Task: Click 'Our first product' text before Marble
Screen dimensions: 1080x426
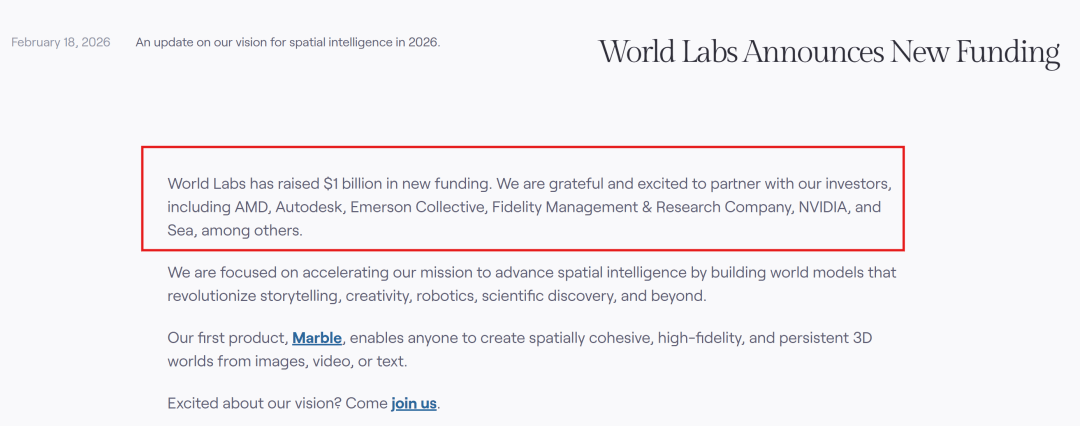Action: [227, 338]
